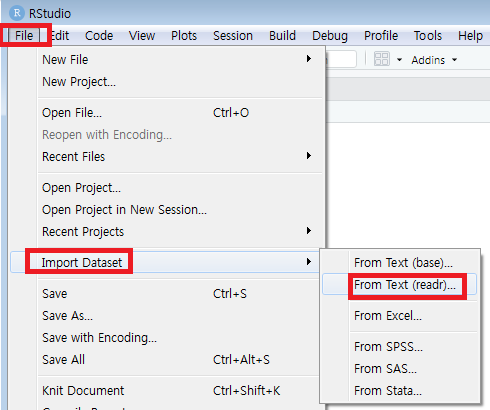Open the panes layout dropdown arrow
Viewport: 490px width, 410px height.
coord(399,60)
